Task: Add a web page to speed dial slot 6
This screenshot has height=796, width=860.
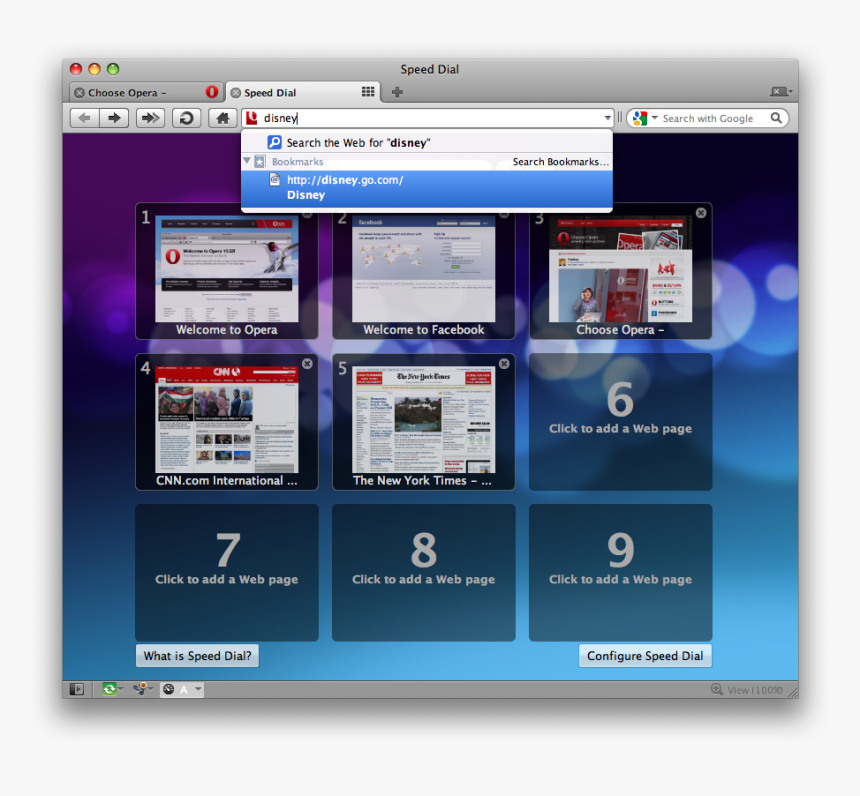Action: (620, 422)
